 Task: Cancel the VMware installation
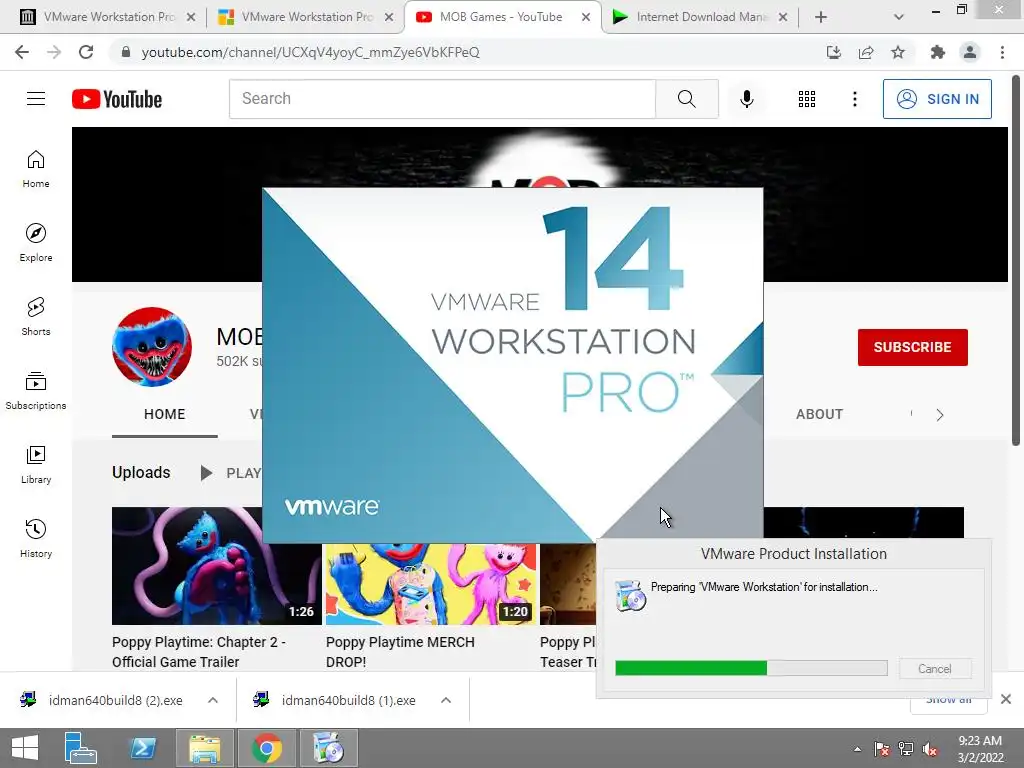(935, 669)
